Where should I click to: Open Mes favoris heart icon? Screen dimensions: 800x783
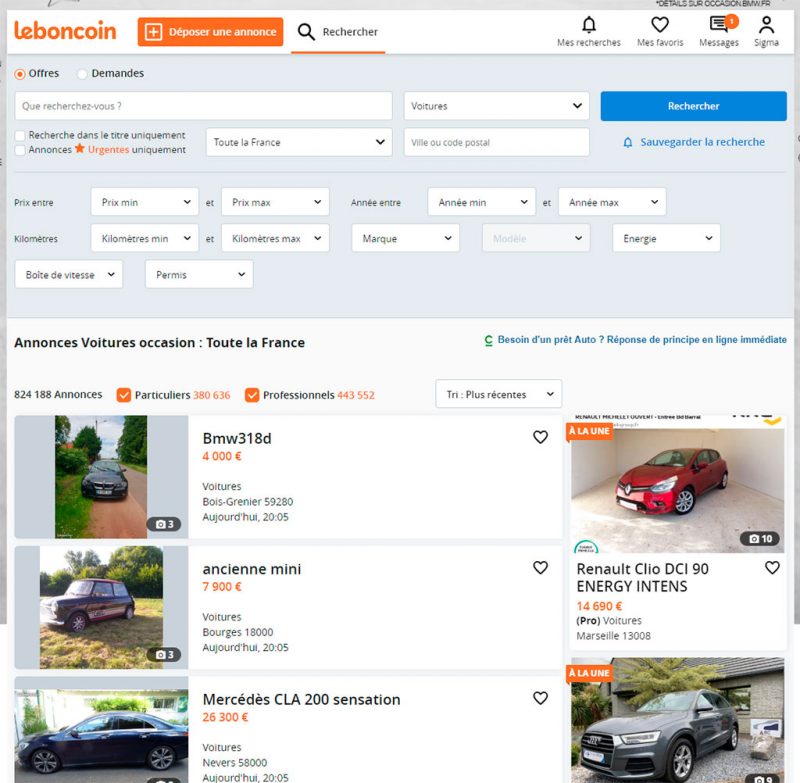pos(660,24)
